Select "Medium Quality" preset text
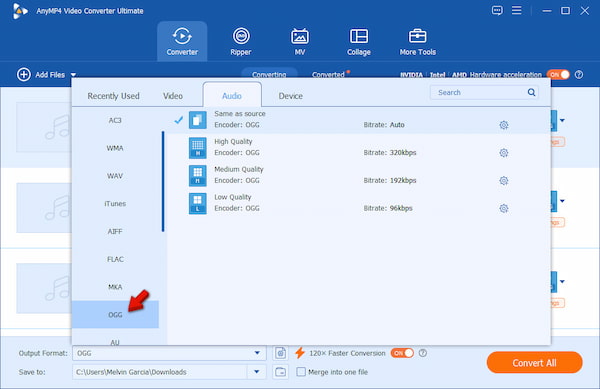Screen dimensions: 600x389 click(x=239, y=169)
